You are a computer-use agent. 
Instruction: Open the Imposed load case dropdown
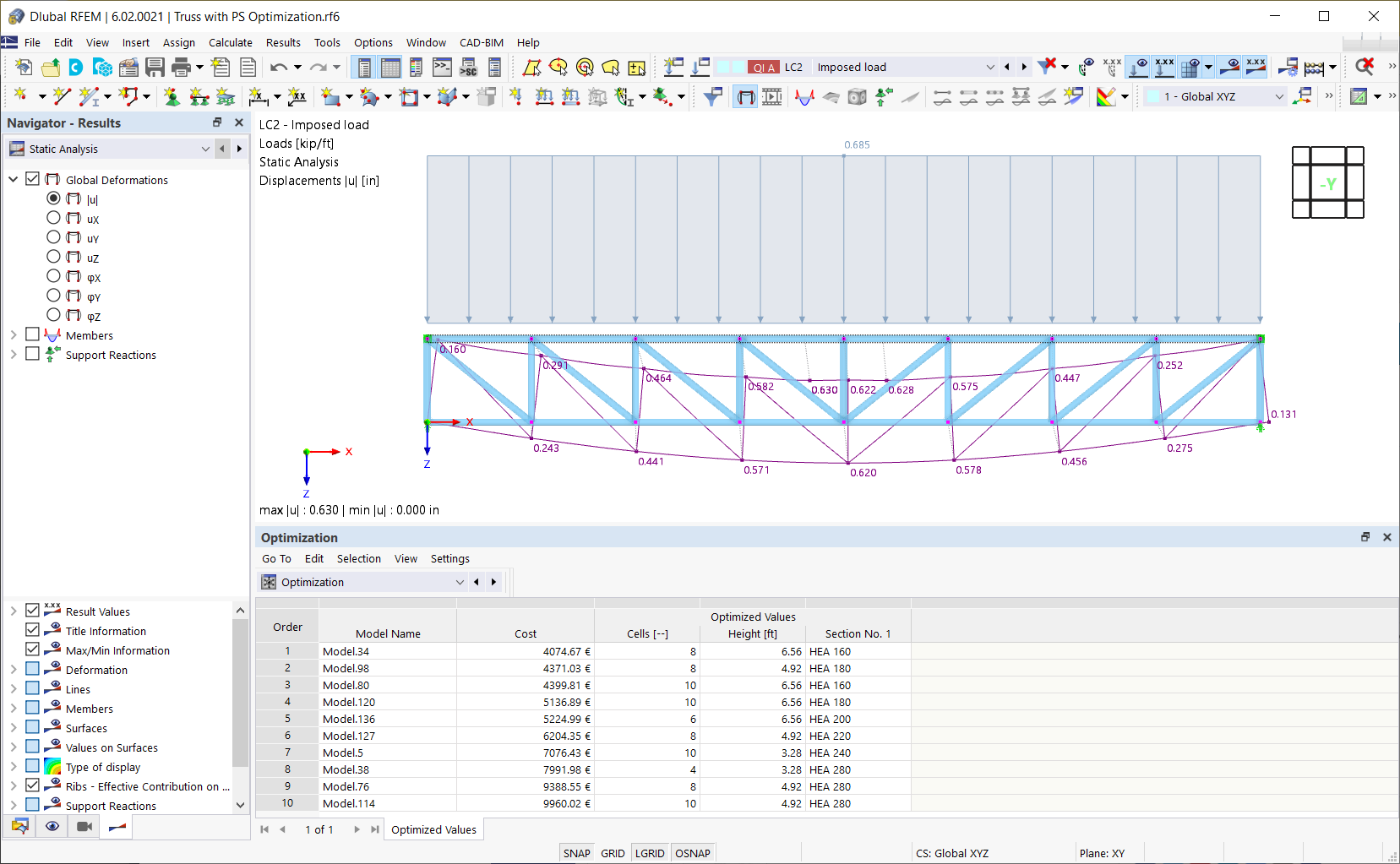click(x=990, y=67)
